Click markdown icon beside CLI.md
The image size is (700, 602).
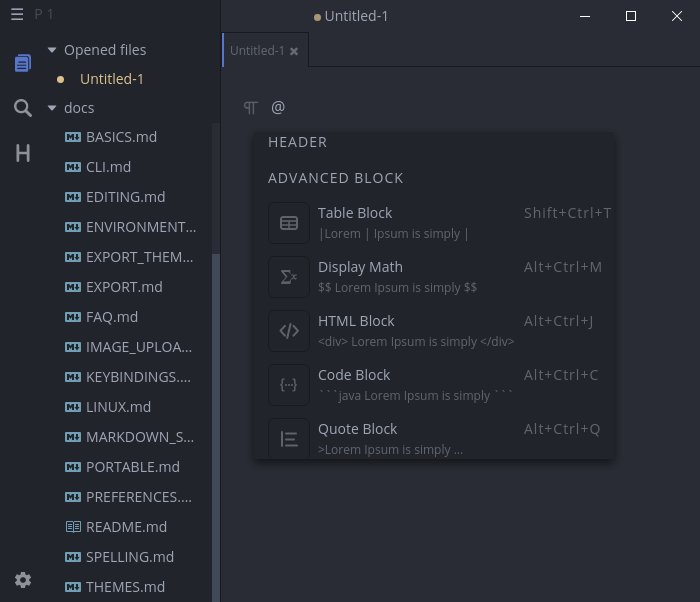point(73,167)
